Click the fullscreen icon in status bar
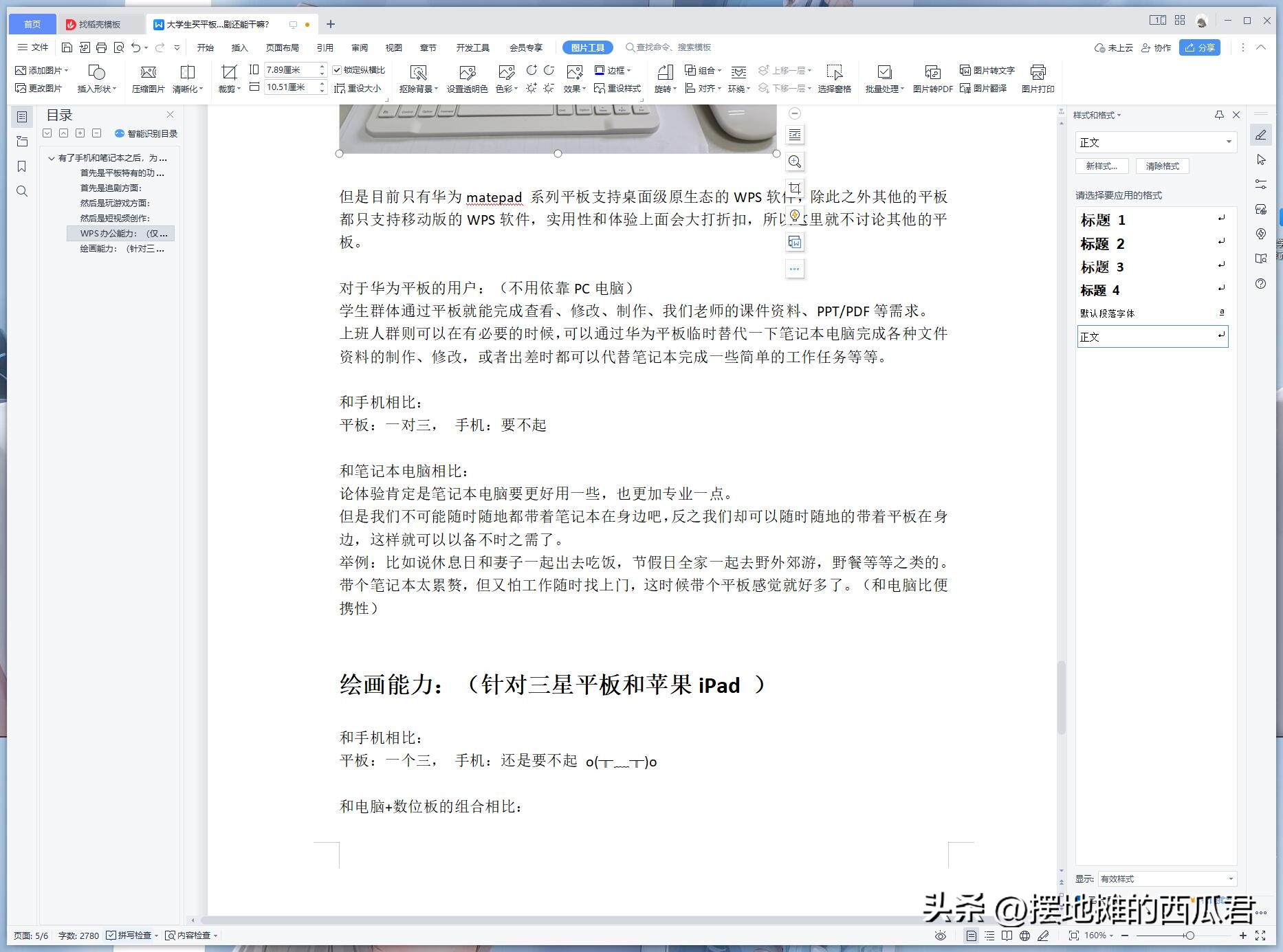This screenshot has height=952, width=1283. pos(1260,936)
